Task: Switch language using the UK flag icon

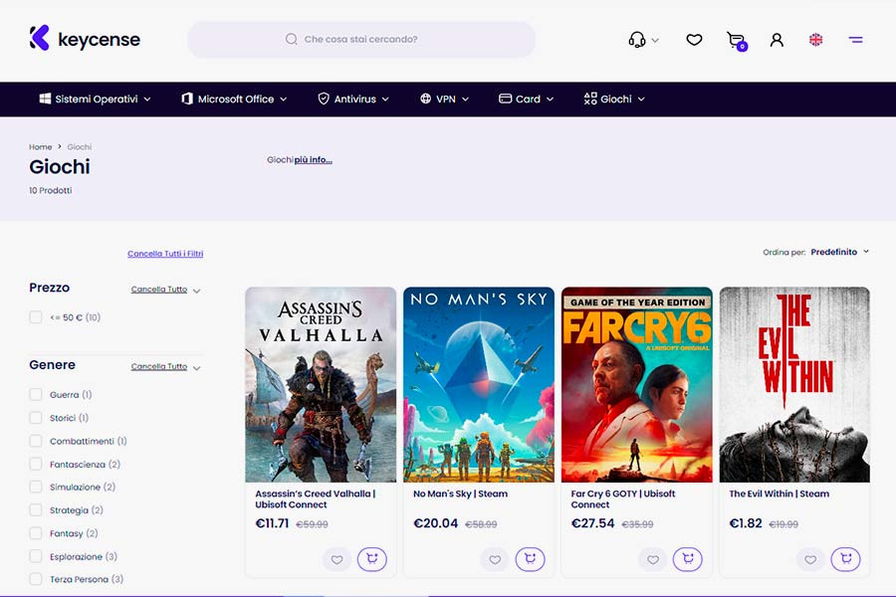Action: tap(816, 40)
